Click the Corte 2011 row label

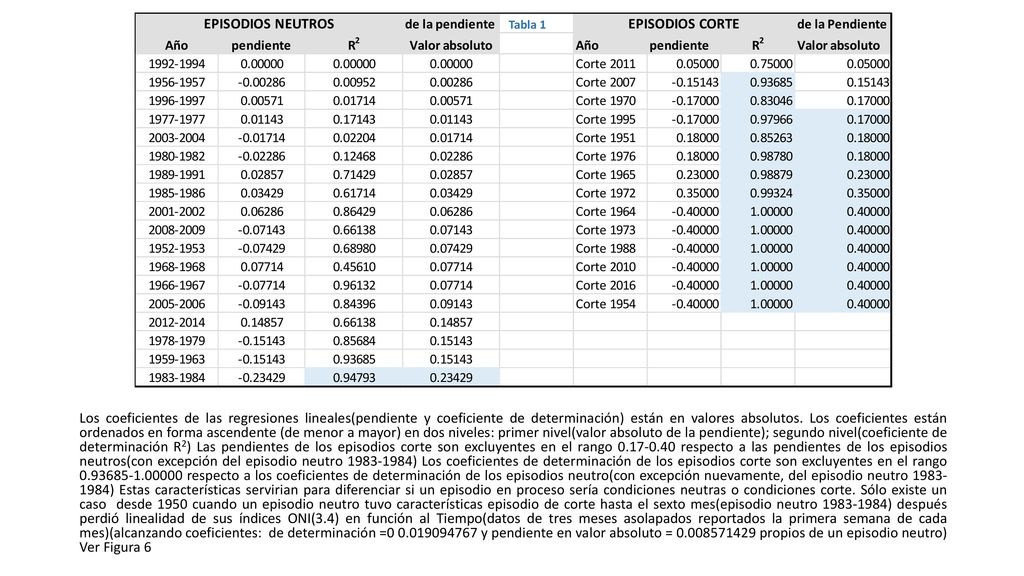605,64
